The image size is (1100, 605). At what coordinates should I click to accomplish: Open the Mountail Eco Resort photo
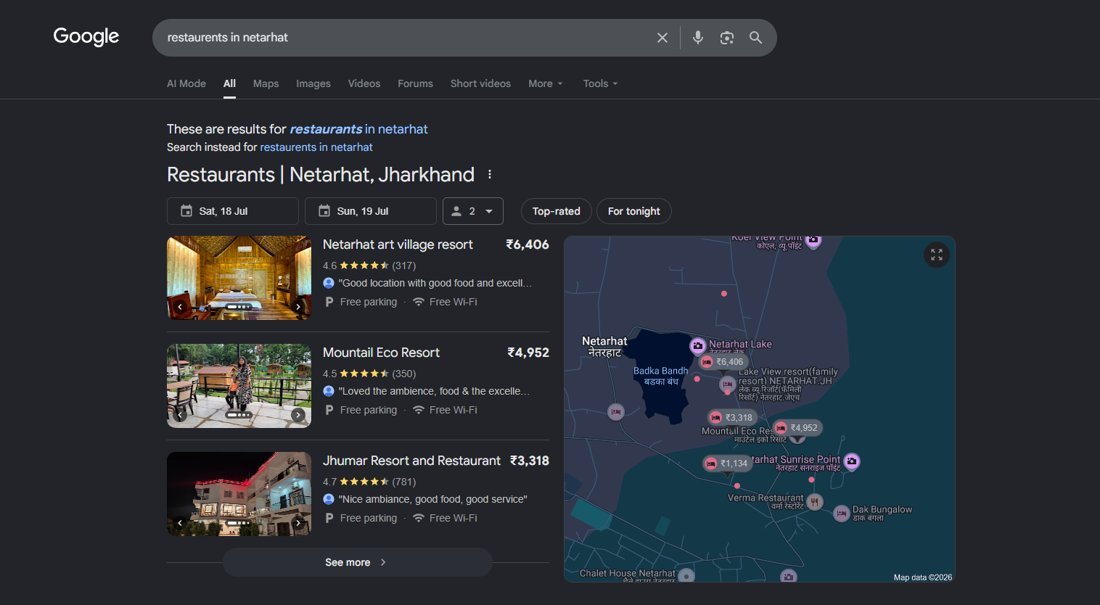point(239,386)
